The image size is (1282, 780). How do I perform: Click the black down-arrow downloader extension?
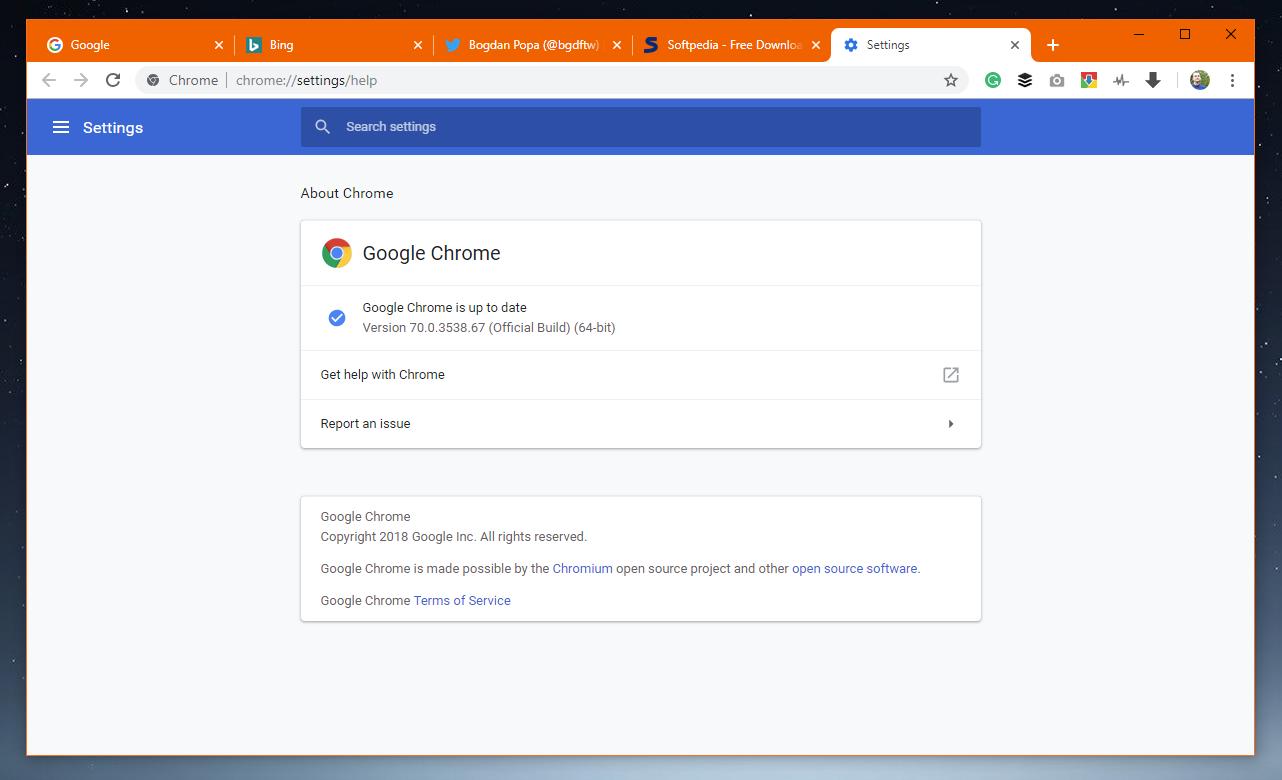pyautogui.click(x=1153, y=80)
